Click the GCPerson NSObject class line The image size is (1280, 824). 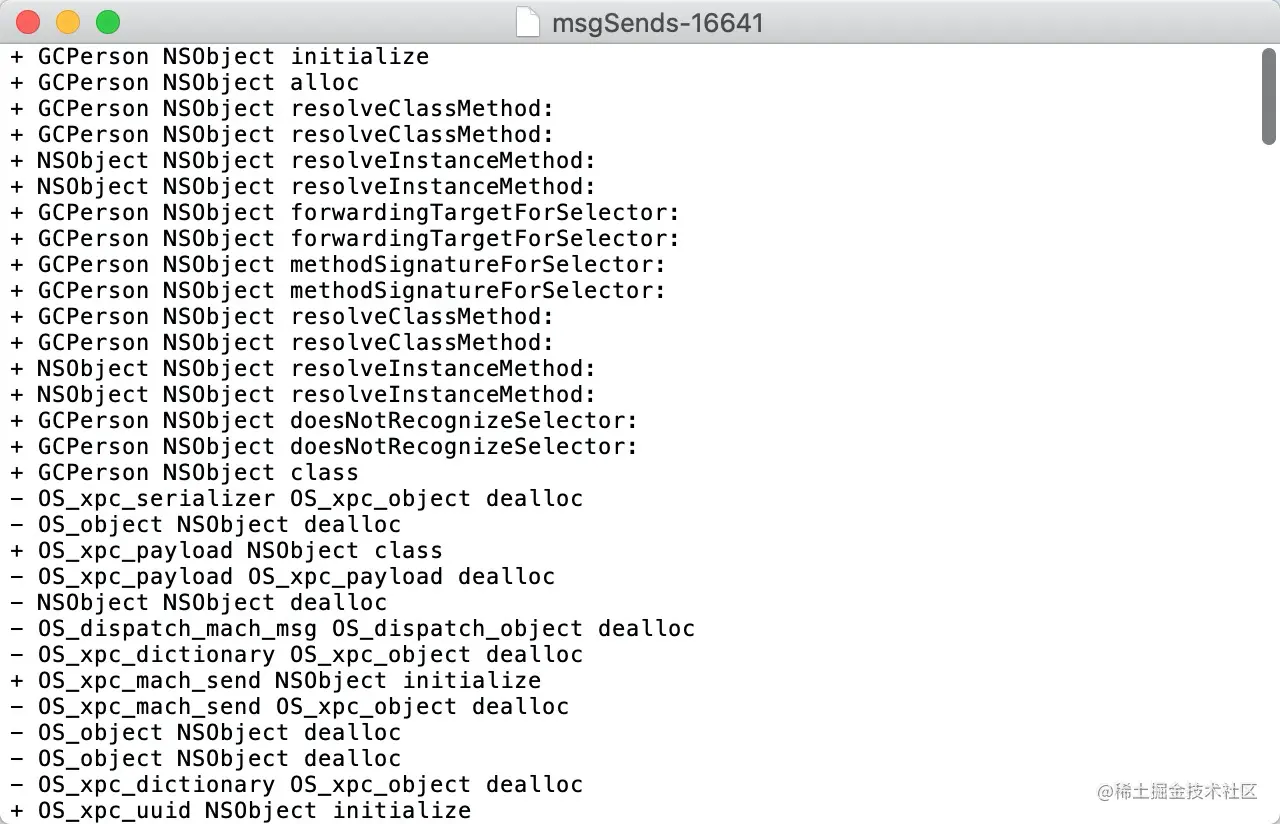[x=185, y=472]
